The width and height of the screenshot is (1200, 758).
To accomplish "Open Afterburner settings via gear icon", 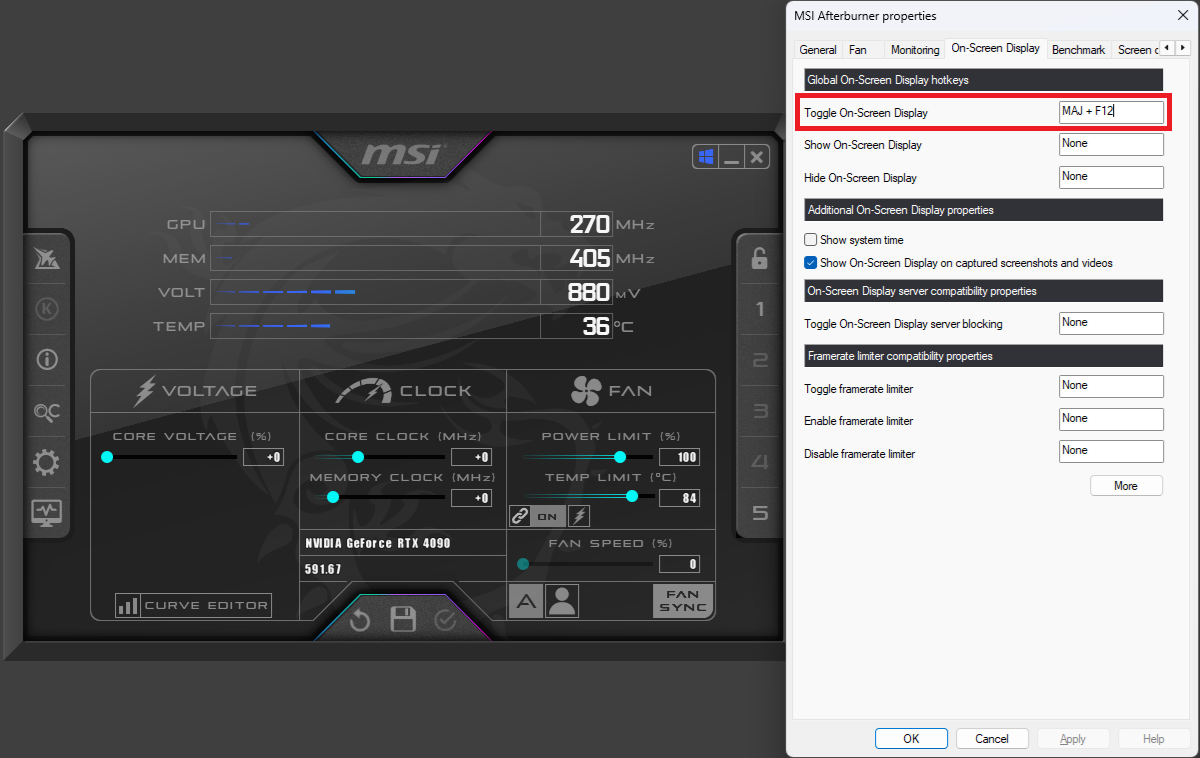I will [47, 462].
